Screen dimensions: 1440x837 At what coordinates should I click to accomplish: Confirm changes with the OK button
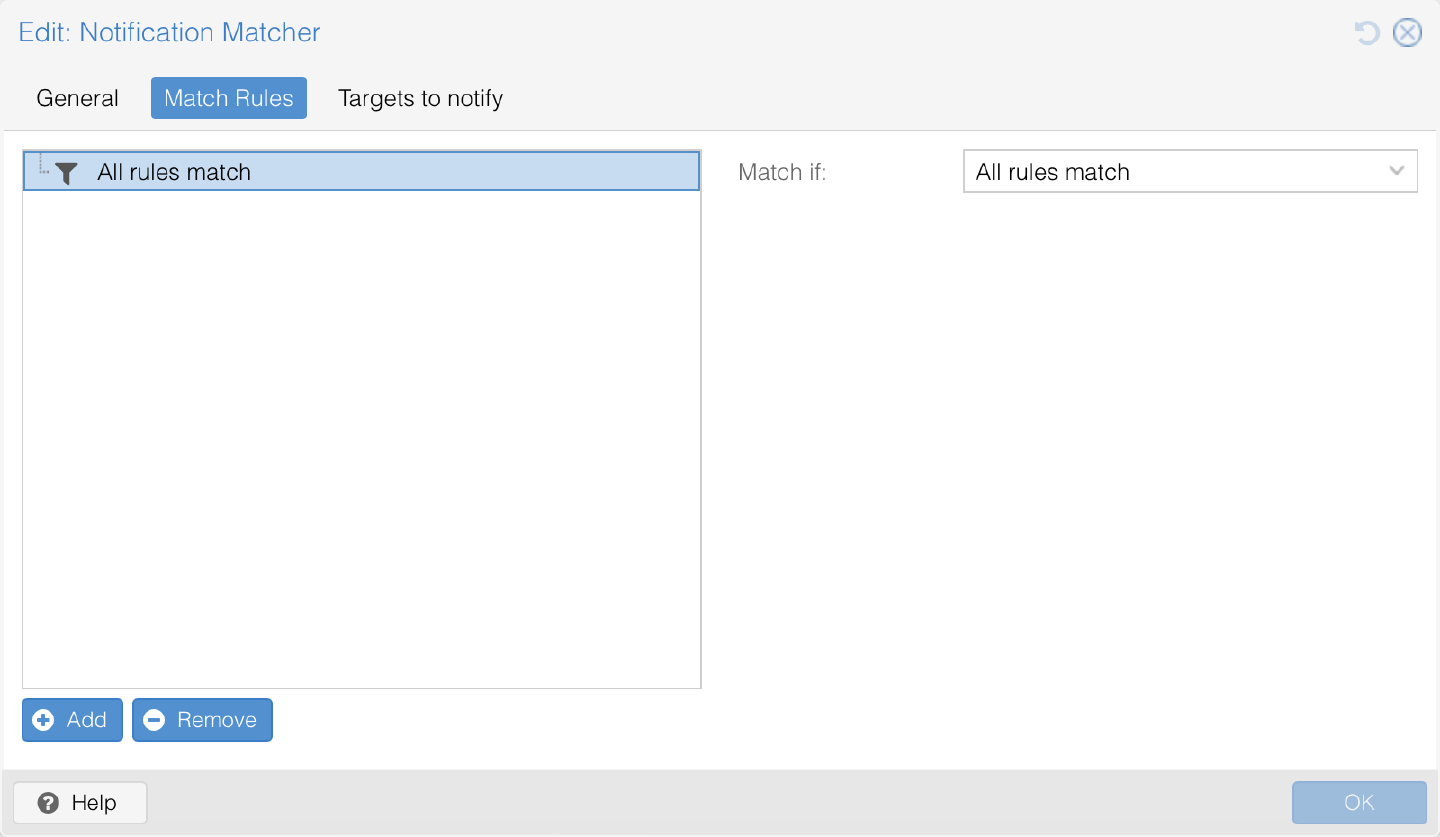tap(1358, 802)
